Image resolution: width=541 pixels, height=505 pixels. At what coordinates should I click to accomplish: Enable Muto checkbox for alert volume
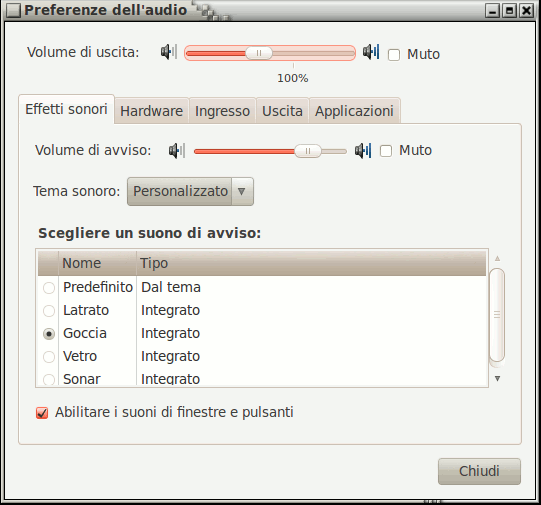[386, 151]
